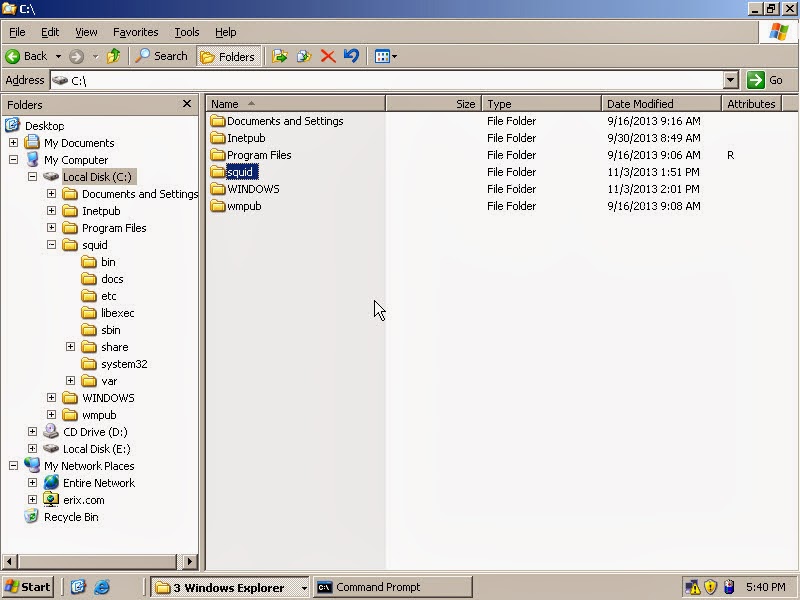Click the Folders pane horizontal scrollbar thumb

pos(97,562)
